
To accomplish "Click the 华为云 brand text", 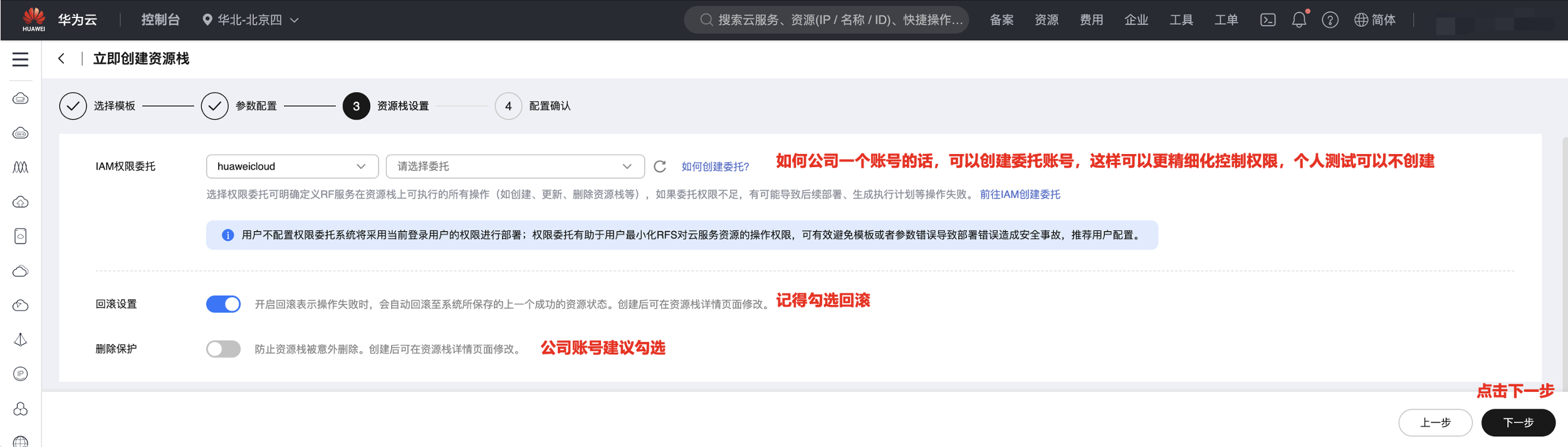I will [x=78, y=20].
